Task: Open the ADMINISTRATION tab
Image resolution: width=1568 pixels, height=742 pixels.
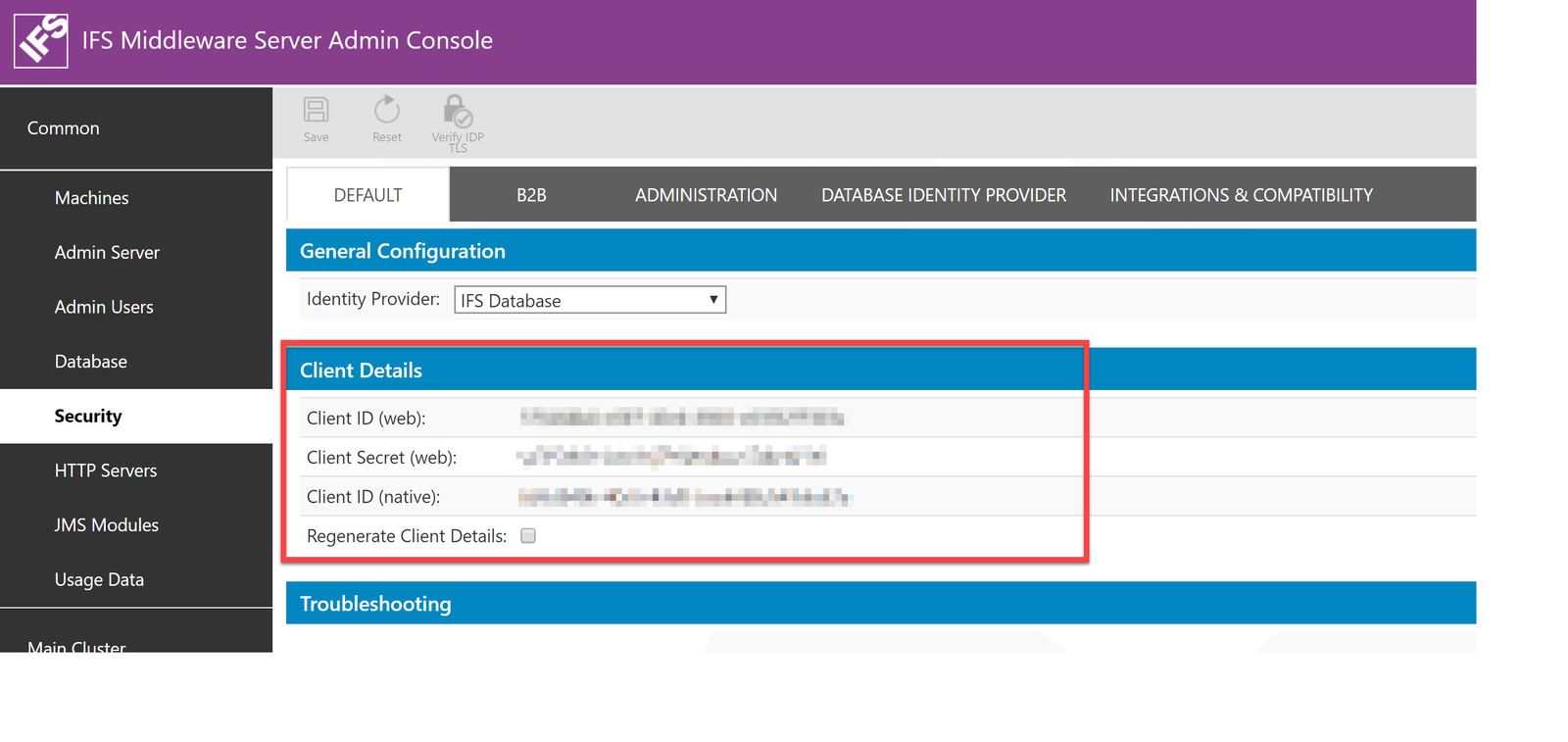Action: click(706, 195)
